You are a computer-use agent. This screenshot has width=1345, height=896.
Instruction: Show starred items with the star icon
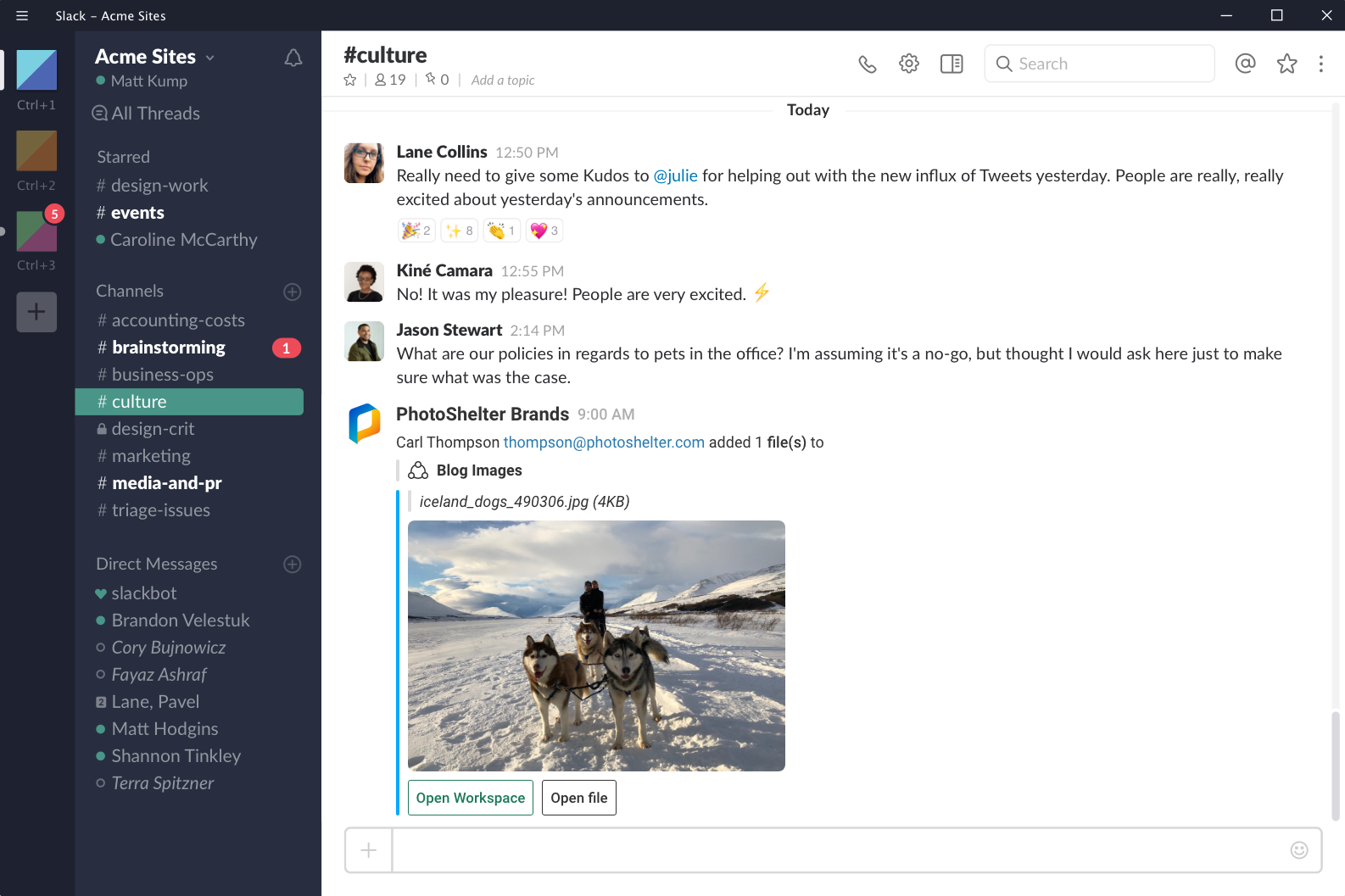pos(1286,64)
